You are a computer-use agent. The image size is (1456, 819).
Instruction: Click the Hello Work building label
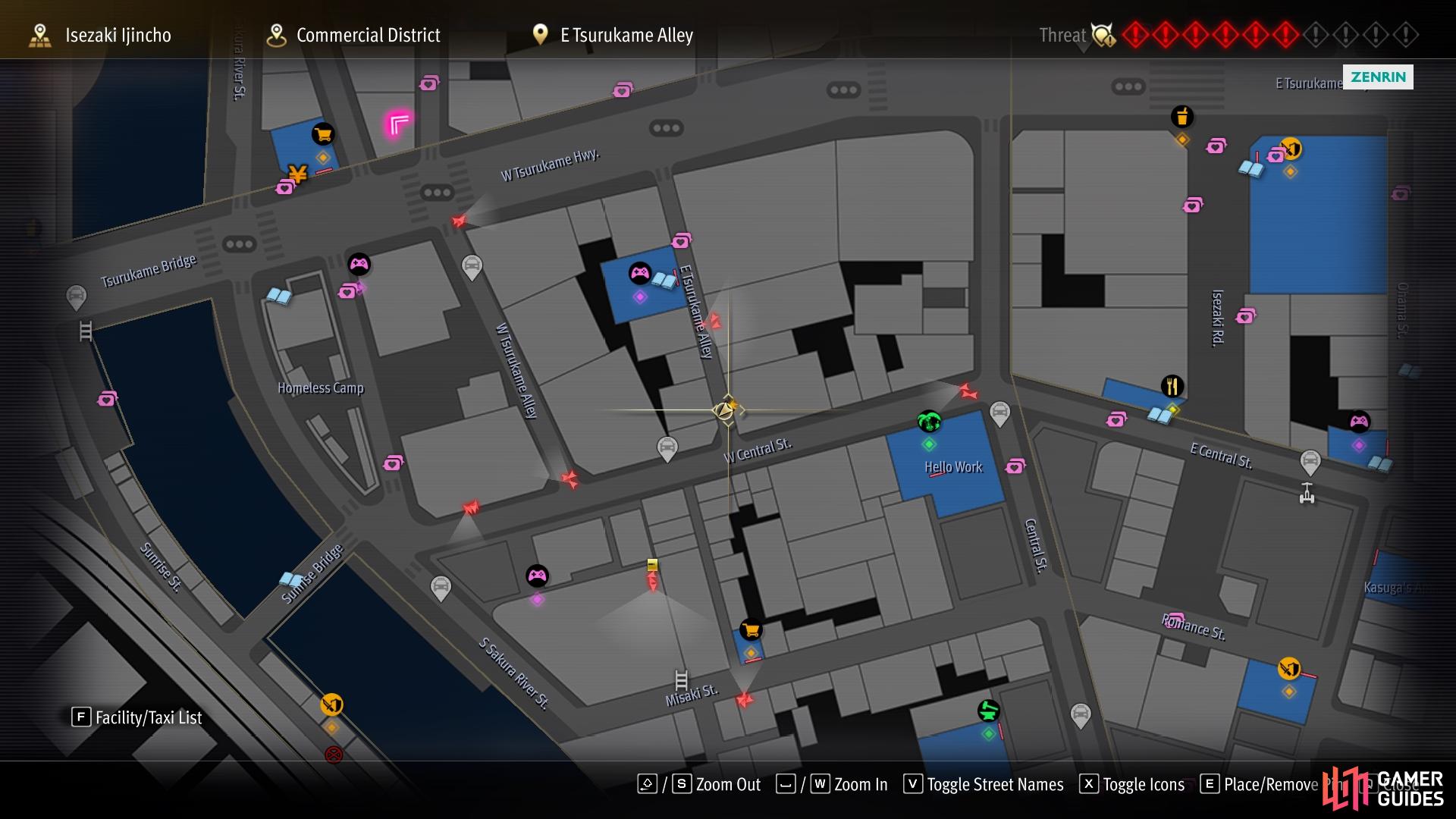coord(953,467)
